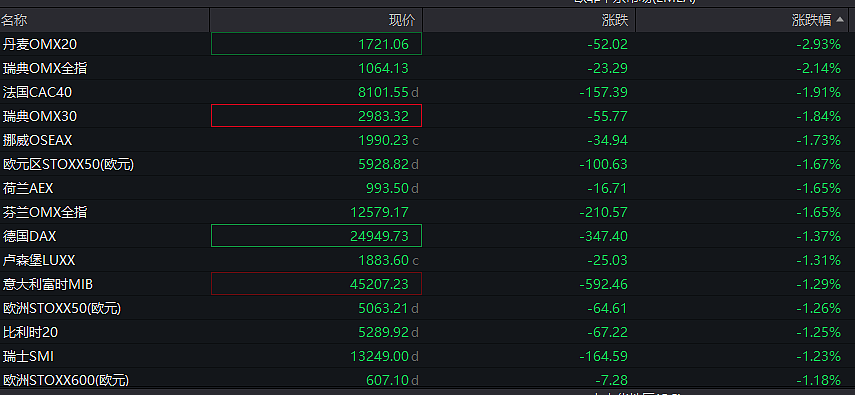This screenshot has height=395, width=855.
Task: Click change value -164.59
Action: 604,356
